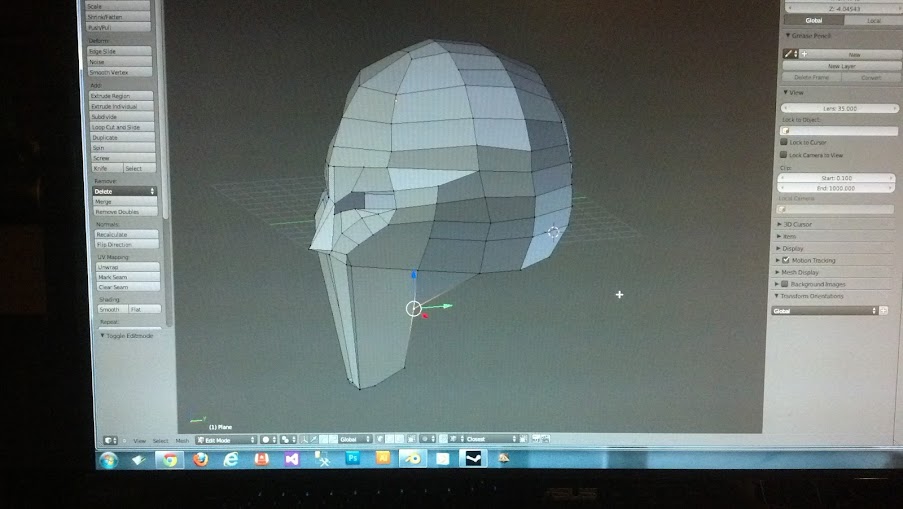Click the Extrude Region button
Viewport: 903px width, 509px height.
122,96
